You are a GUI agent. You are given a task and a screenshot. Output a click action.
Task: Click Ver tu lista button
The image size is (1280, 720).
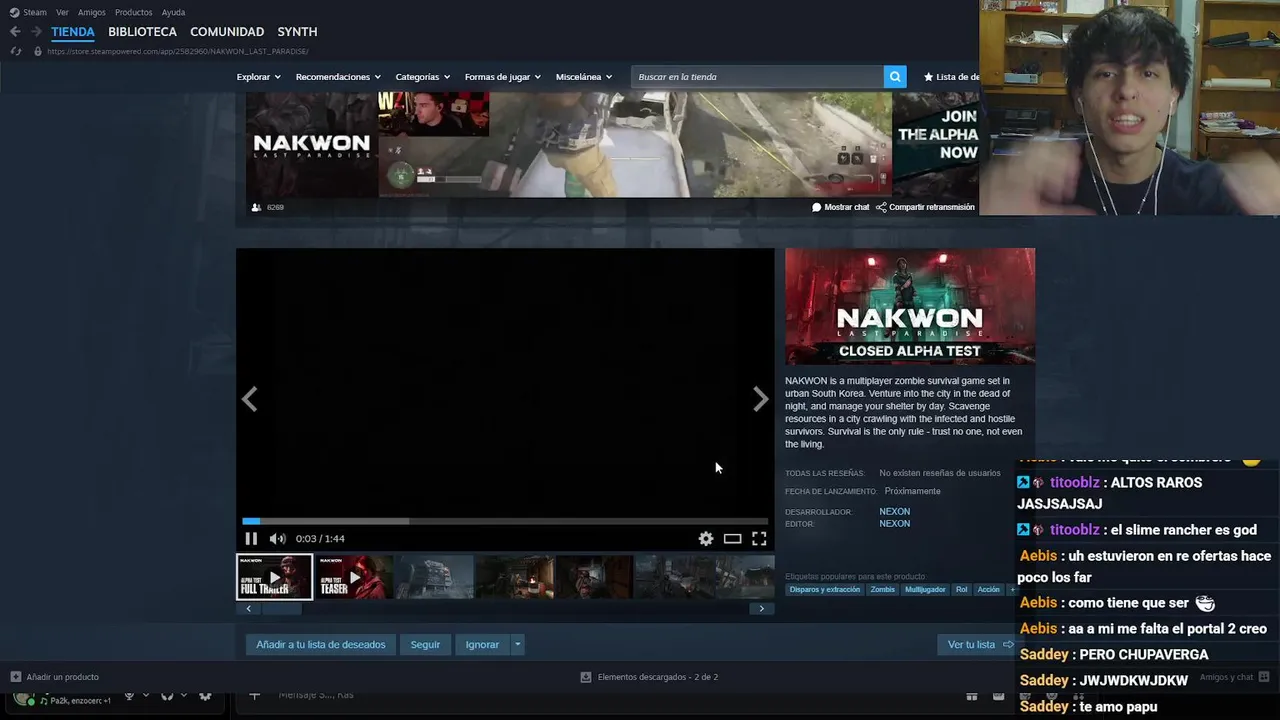tap(978, 645)
